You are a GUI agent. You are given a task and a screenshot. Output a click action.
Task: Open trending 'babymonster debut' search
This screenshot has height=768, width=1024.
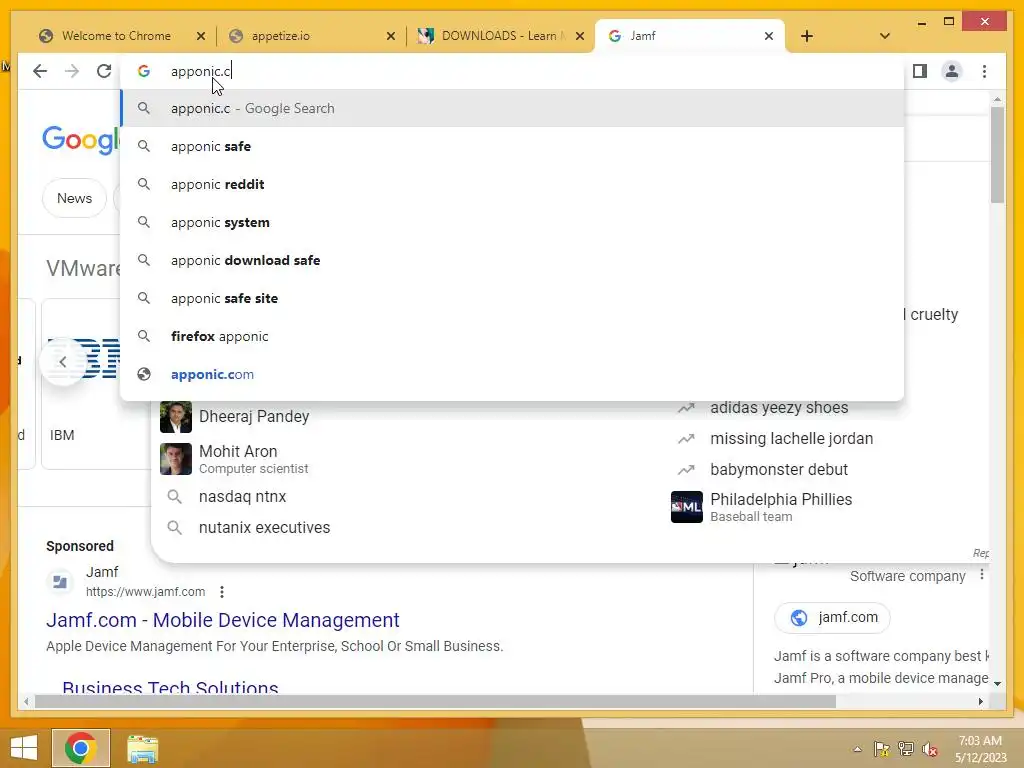pyautogui.click(x=779, y=469)
